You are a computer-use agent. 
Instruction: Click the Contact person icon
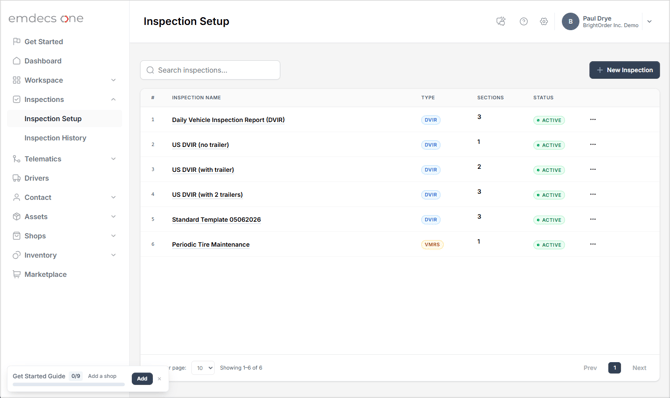17,197
